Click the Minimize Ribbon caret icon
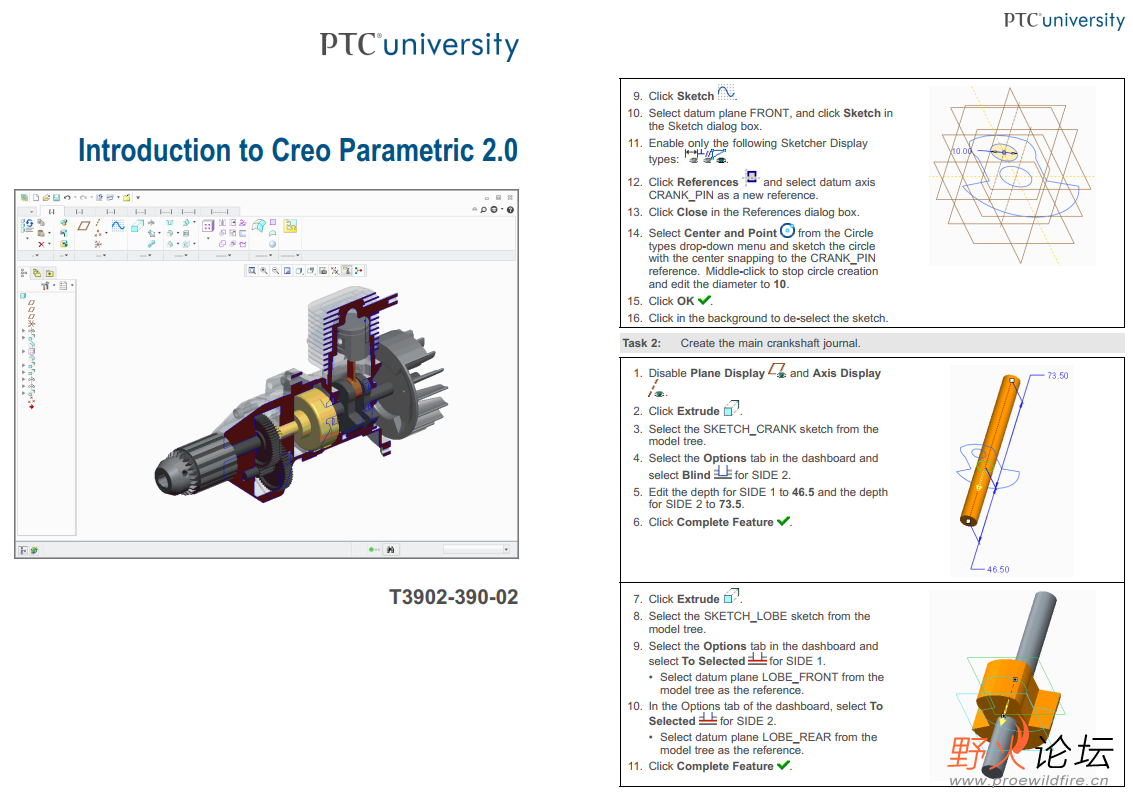This screenshot has height=797, width=1133. [475, 209]
